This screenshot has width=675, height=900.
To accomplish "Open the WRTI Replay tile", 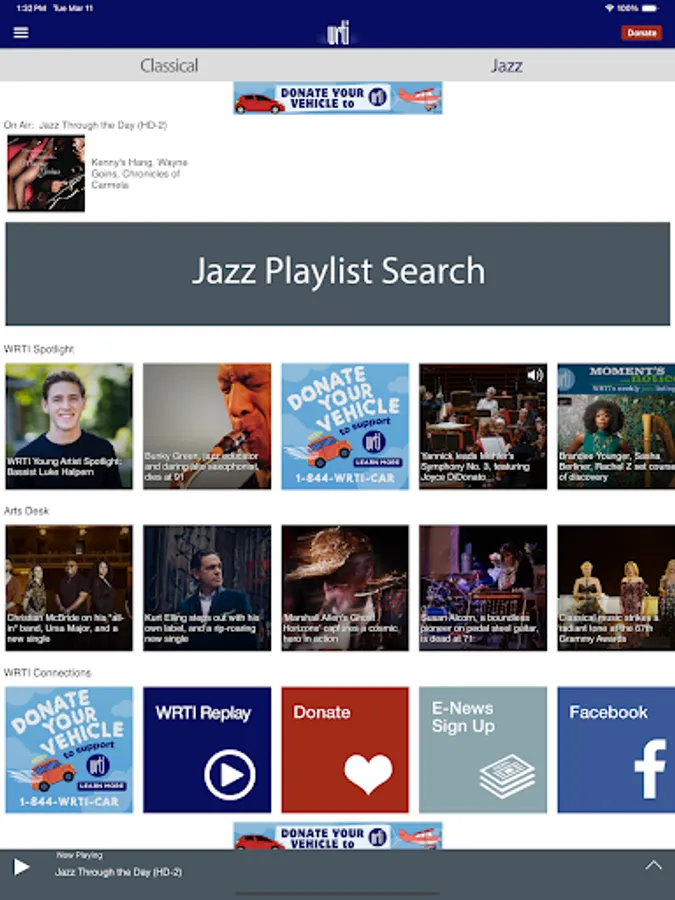I will 207,750.
